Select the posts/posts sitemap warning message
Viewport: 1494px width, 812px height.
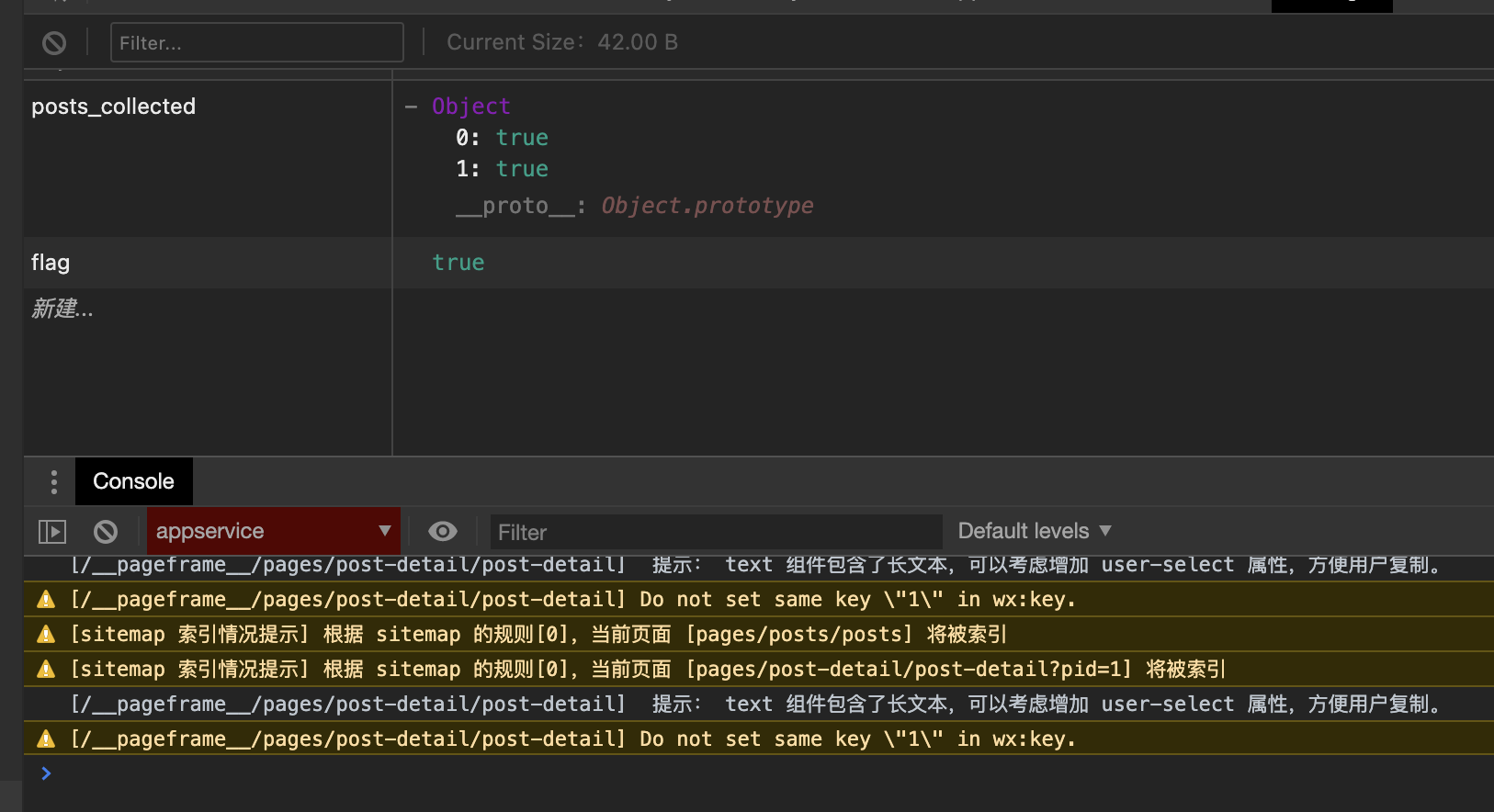click(x=759, y=635)
